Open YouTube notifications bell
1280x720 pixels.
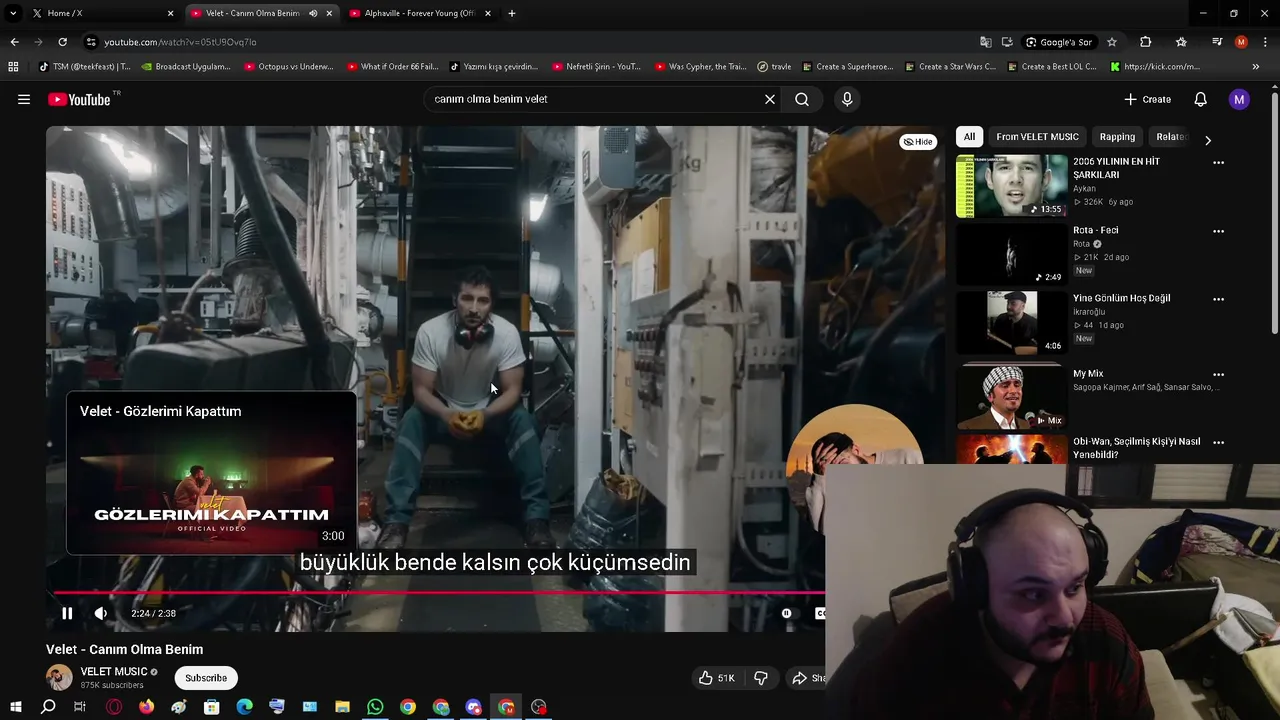click(x=1200, y=99)
